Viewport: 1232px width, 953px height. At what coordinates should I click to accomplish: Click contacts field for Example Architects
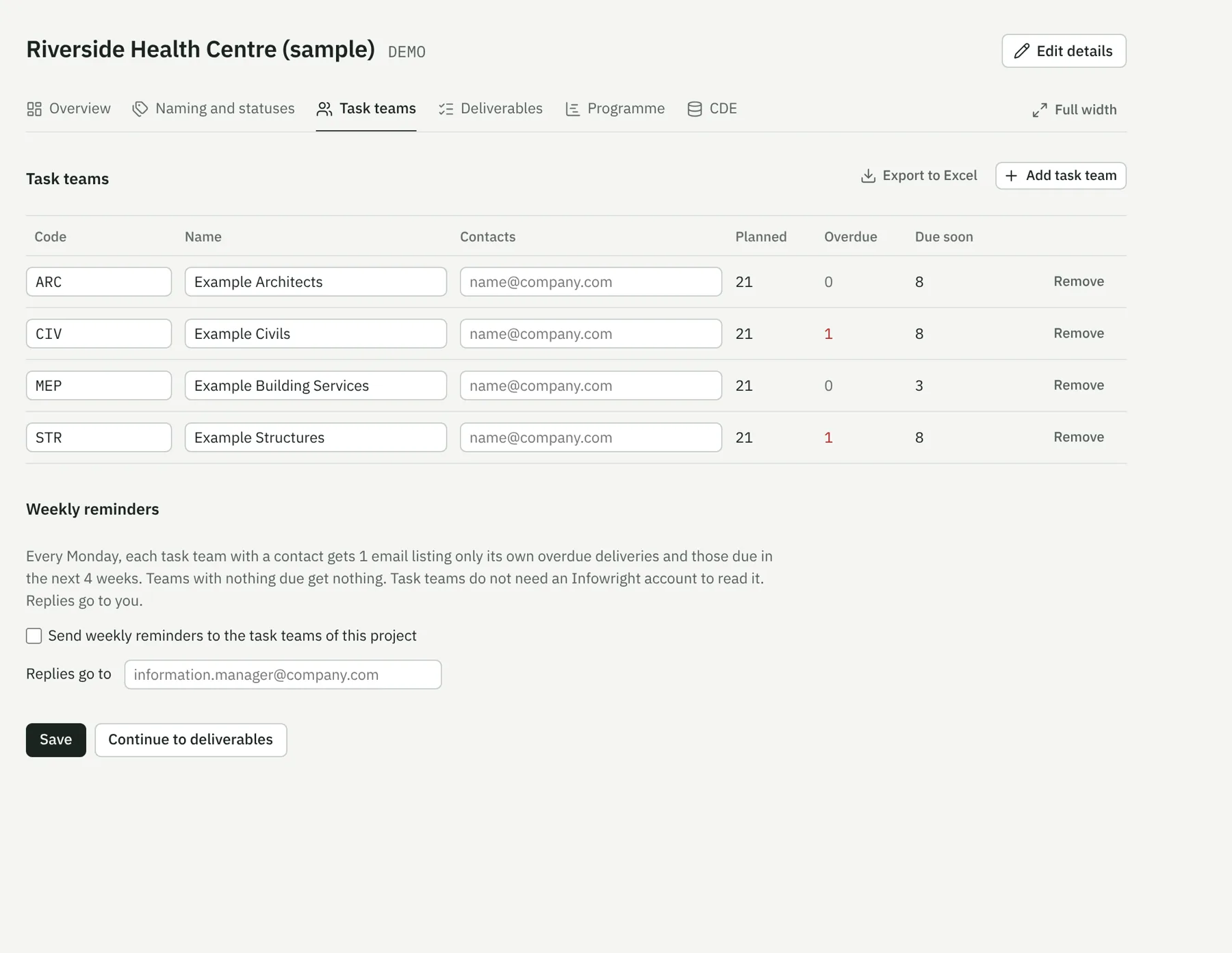591,282
